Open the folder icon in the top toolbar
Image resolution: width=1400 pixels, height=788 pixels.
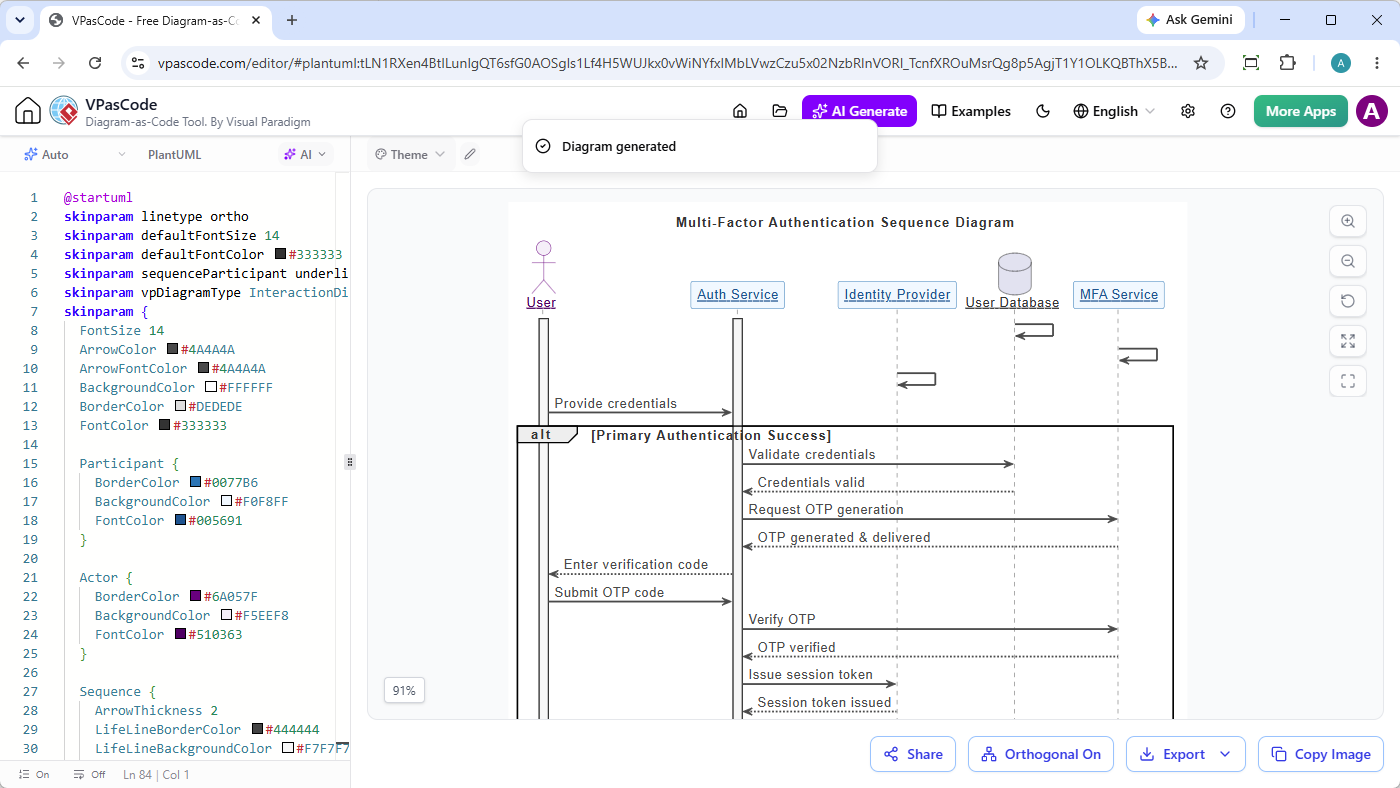pos(780,111)
